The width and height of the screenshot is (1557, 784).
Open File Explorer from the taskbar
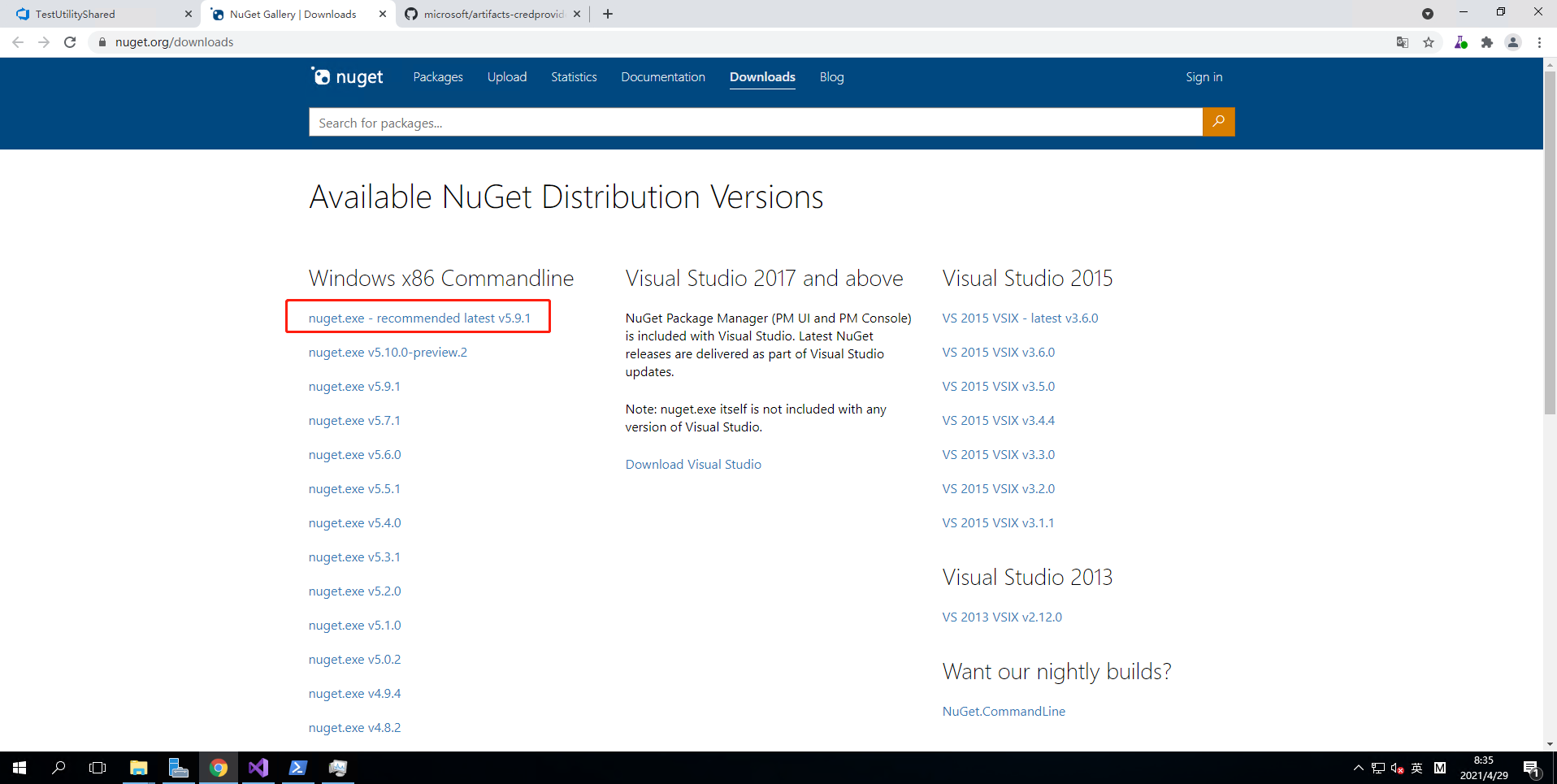point(138,768)
